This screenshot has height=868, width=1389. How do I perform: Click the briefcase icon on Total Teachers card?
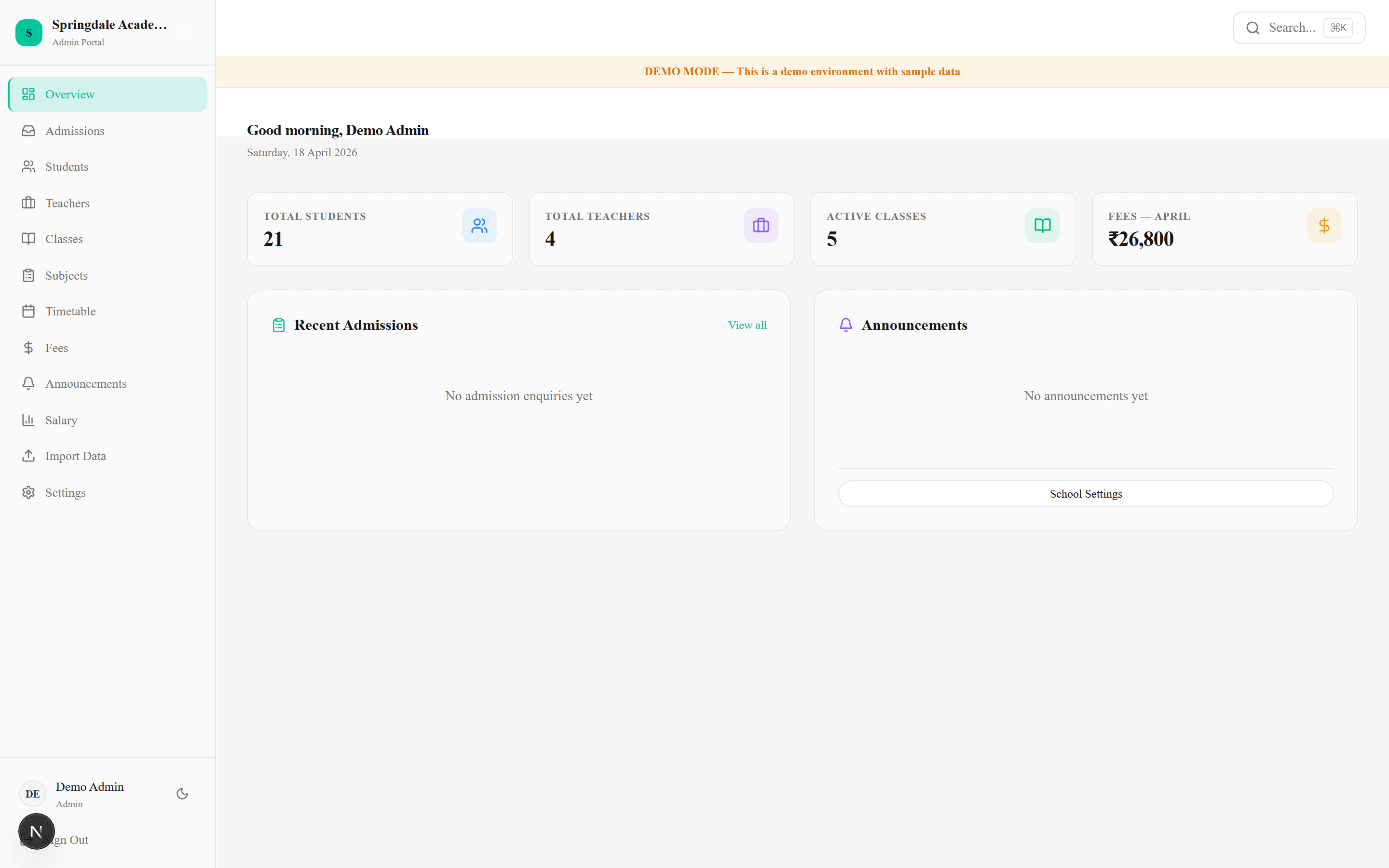coord(761,225)
